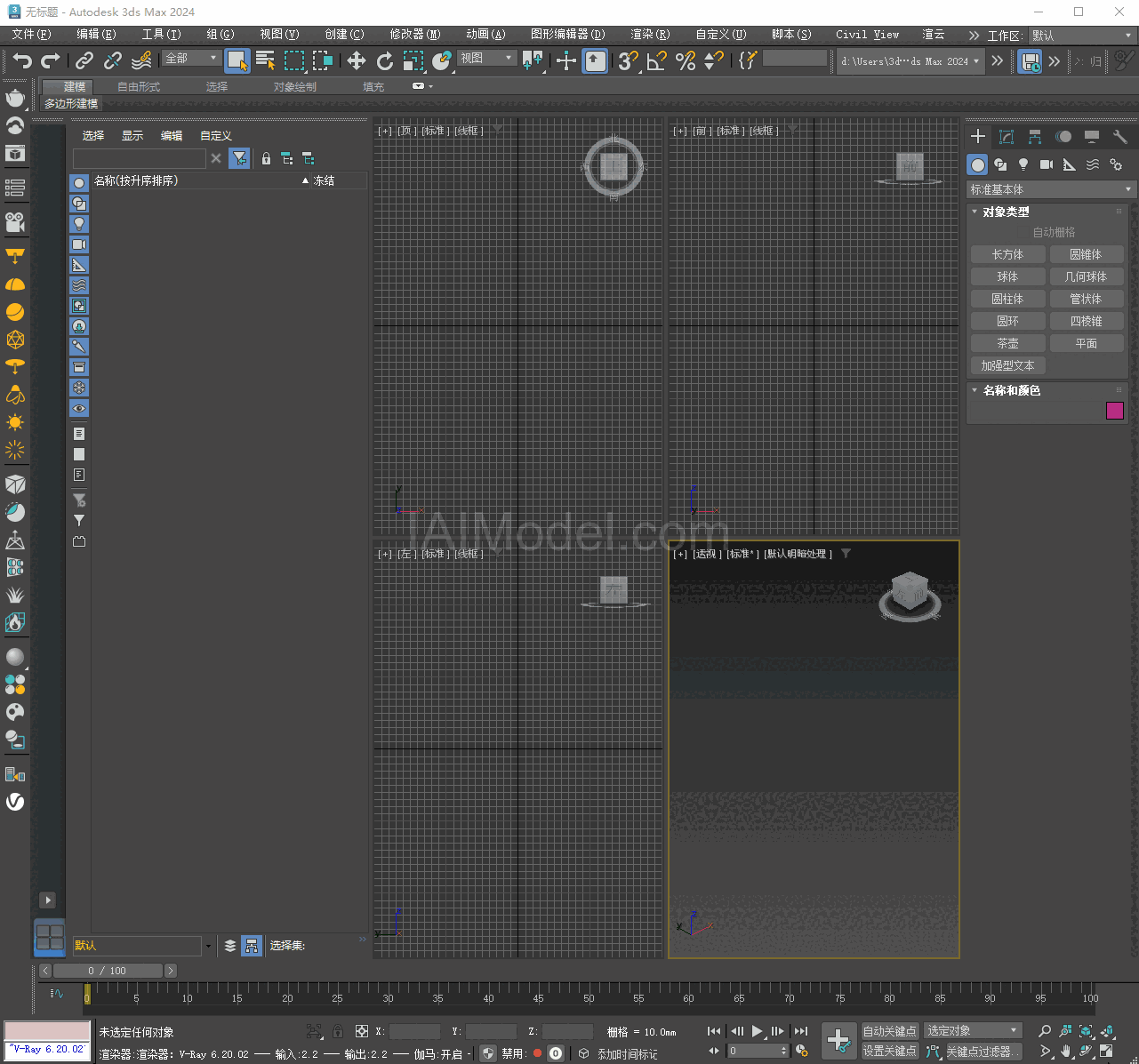Open the 全部 selection filter dropdown

[x=191, y=58]
